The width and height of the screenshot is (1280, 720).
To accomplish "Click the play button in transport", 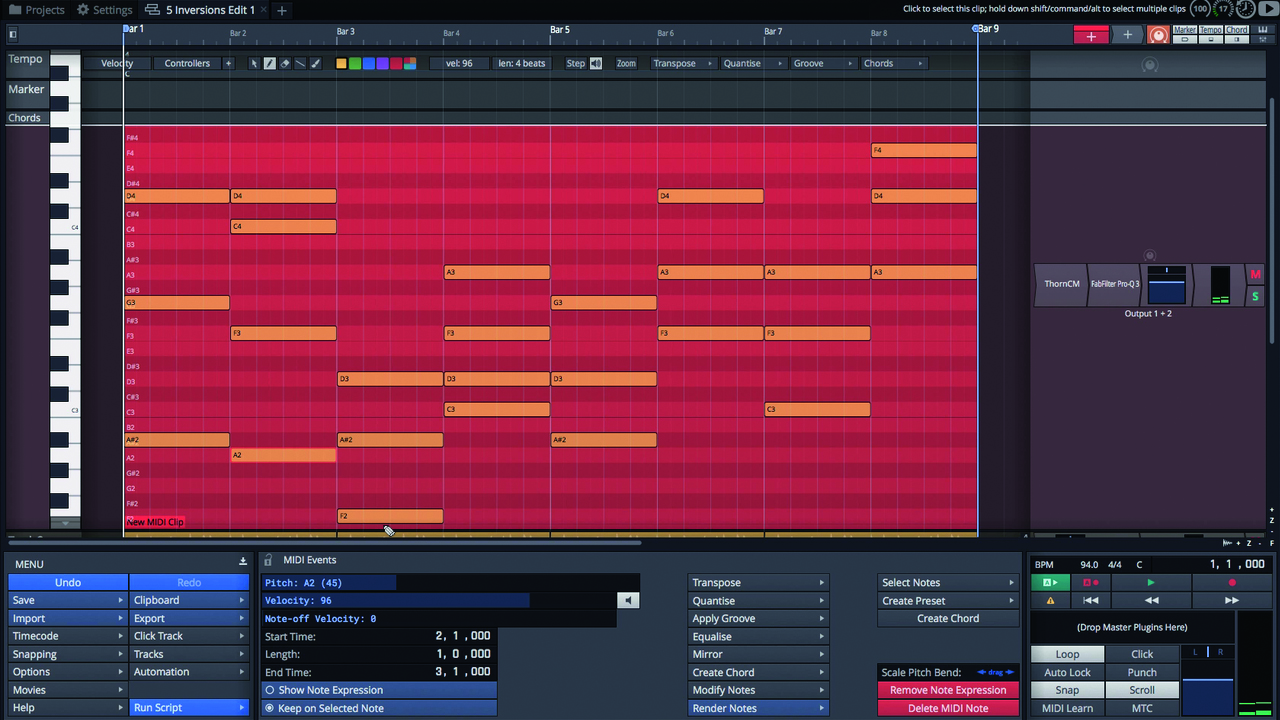I will (1151, 582).
